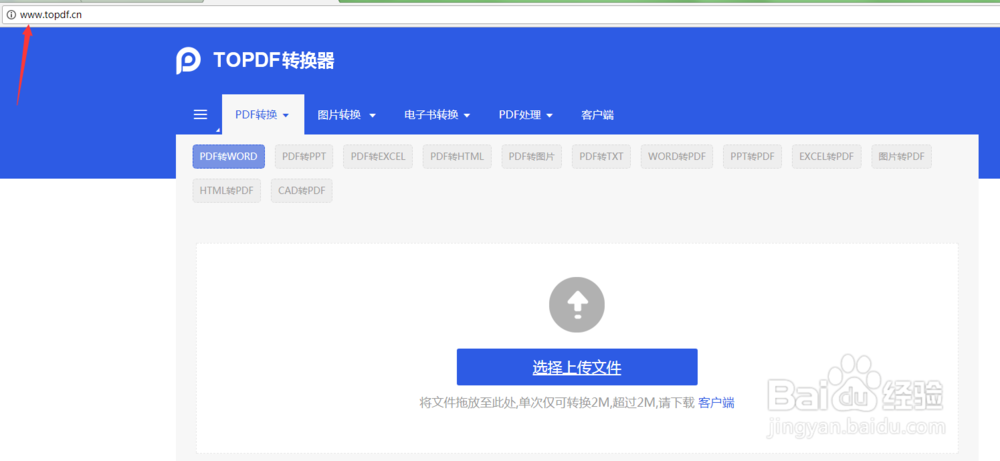Screen dimensions: 1000x461
Task: Select the PDF转HTML option
Action: 457,156
